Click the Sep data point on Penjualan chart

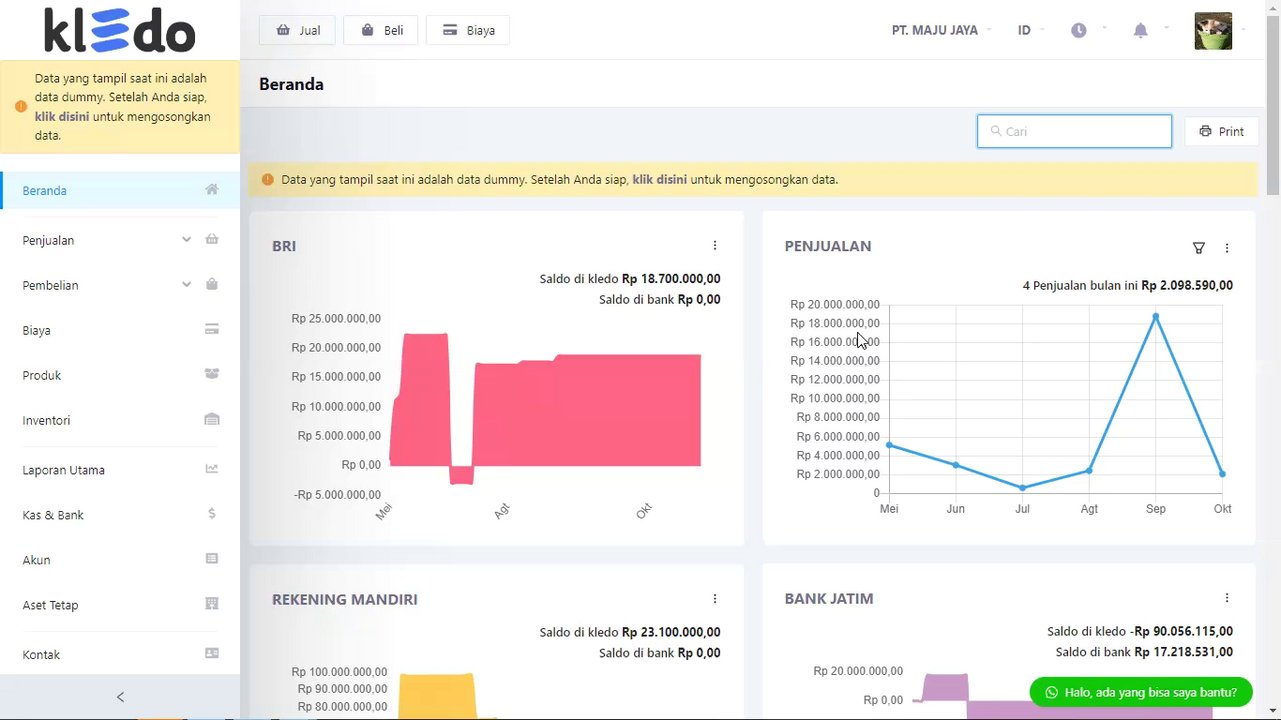click(1156, 316)
